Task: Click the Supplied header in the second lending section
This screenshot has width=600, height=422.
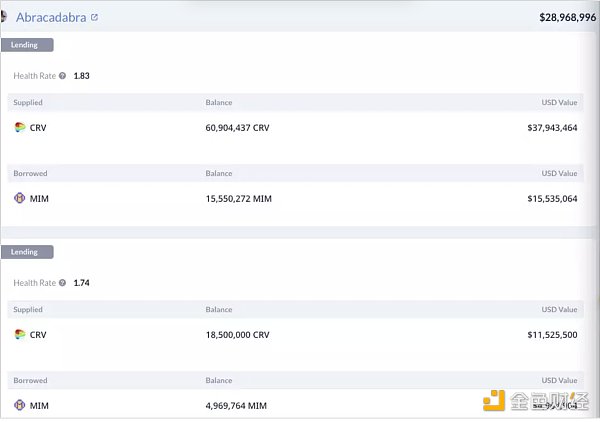Action: [28, 310]
